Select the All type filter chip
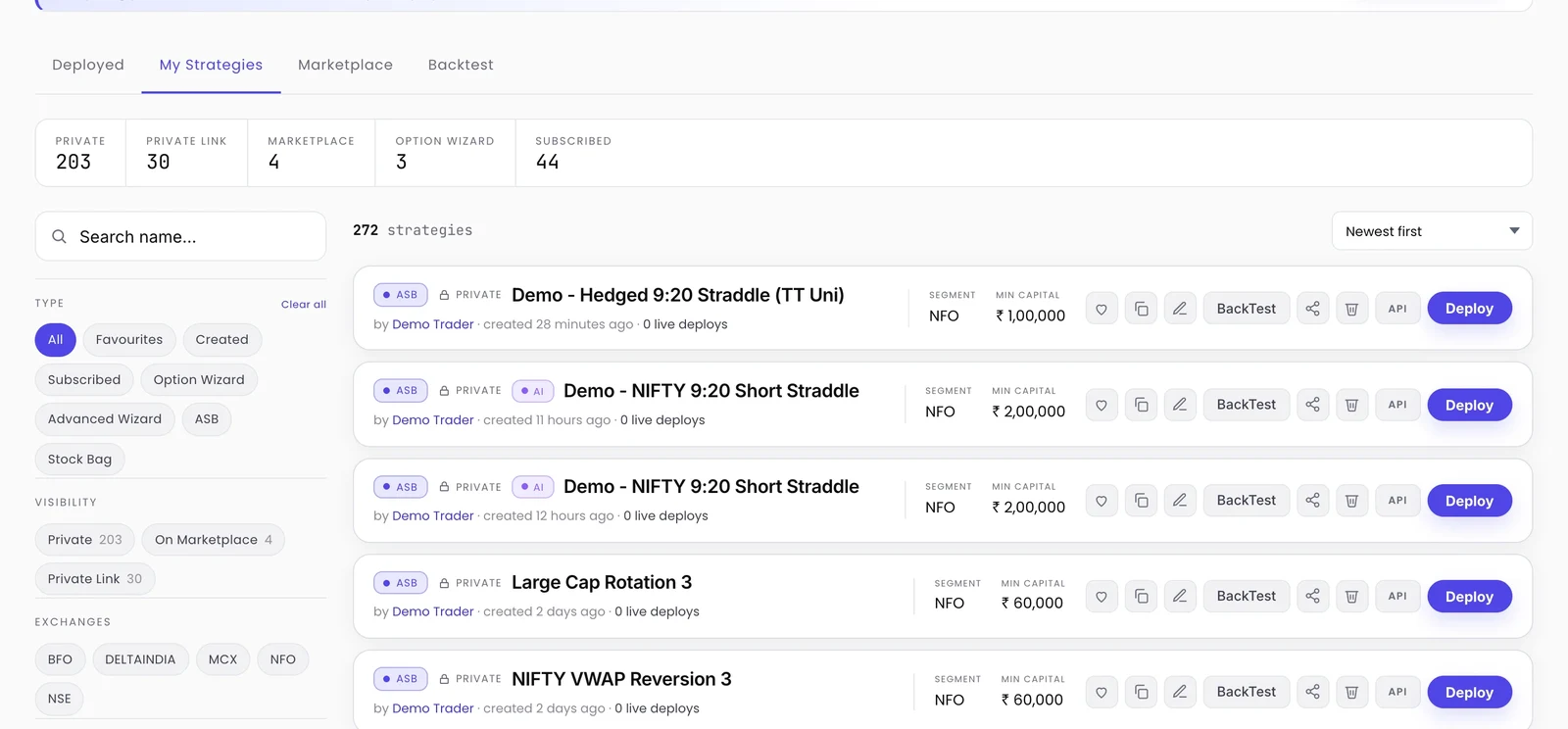The height and width of the screenshot is (729, 1568). [x=55, y=340]
